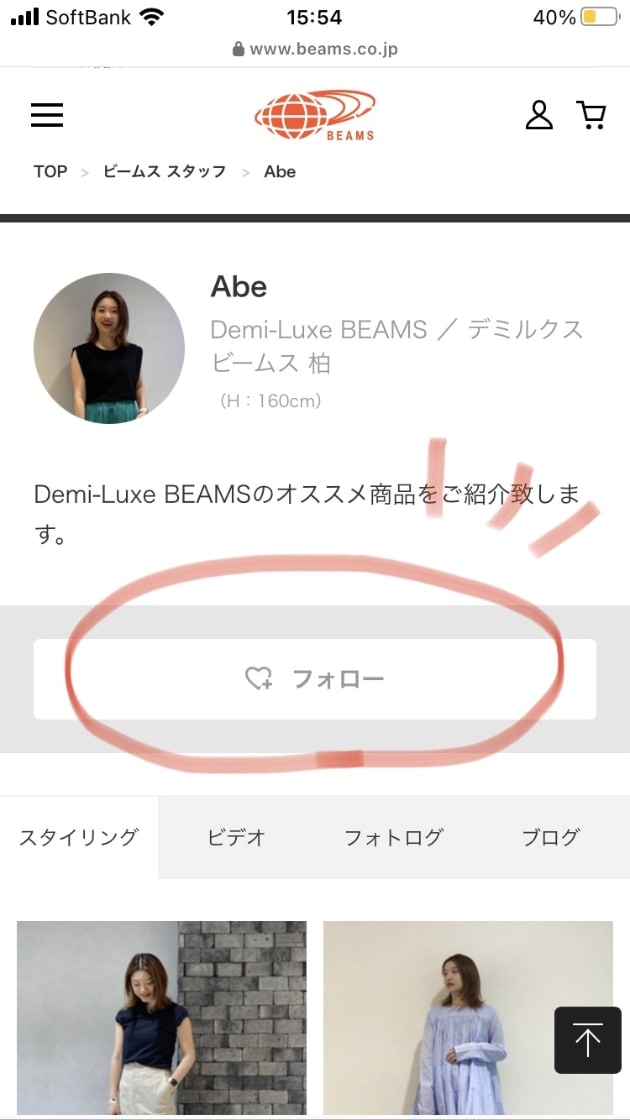Tap the lock icon beside the URL
This screenshot has width=630, height=1120.
click(239, 49)
